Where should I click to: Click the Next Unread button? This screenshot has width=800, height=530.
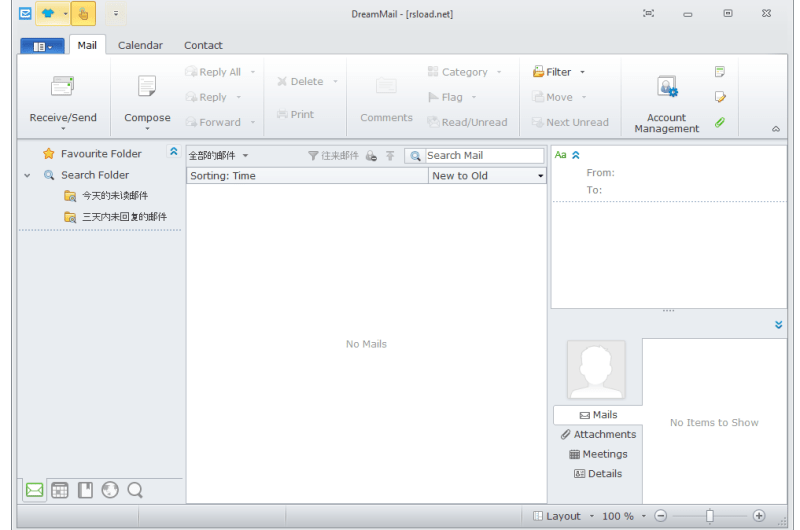tap(570, 122)
